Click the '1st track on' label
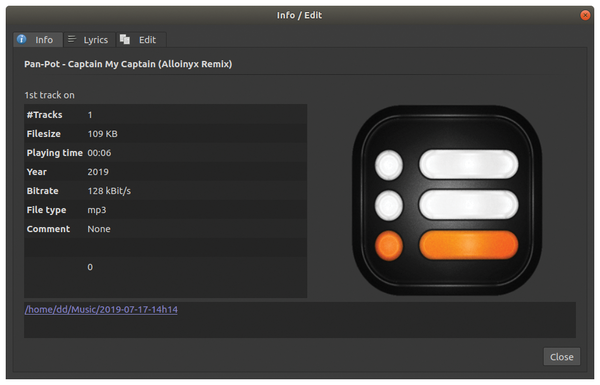Image resolution: width=600 pixels, height=385 pixels. 49,95
